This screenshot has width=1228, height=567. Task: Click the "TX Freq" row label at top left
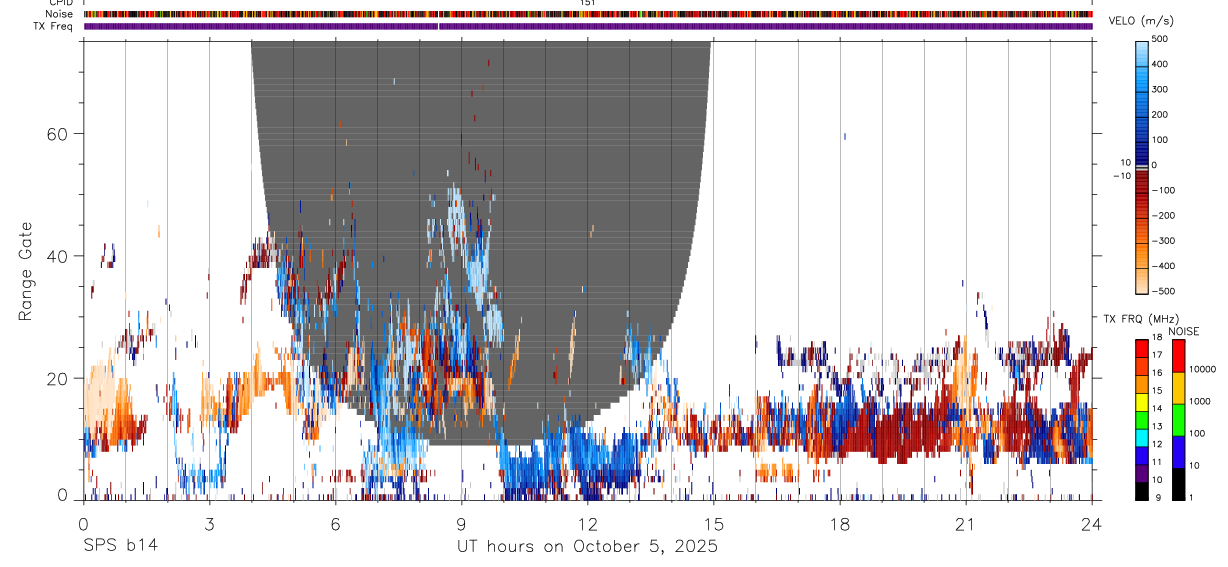(54, 26)
